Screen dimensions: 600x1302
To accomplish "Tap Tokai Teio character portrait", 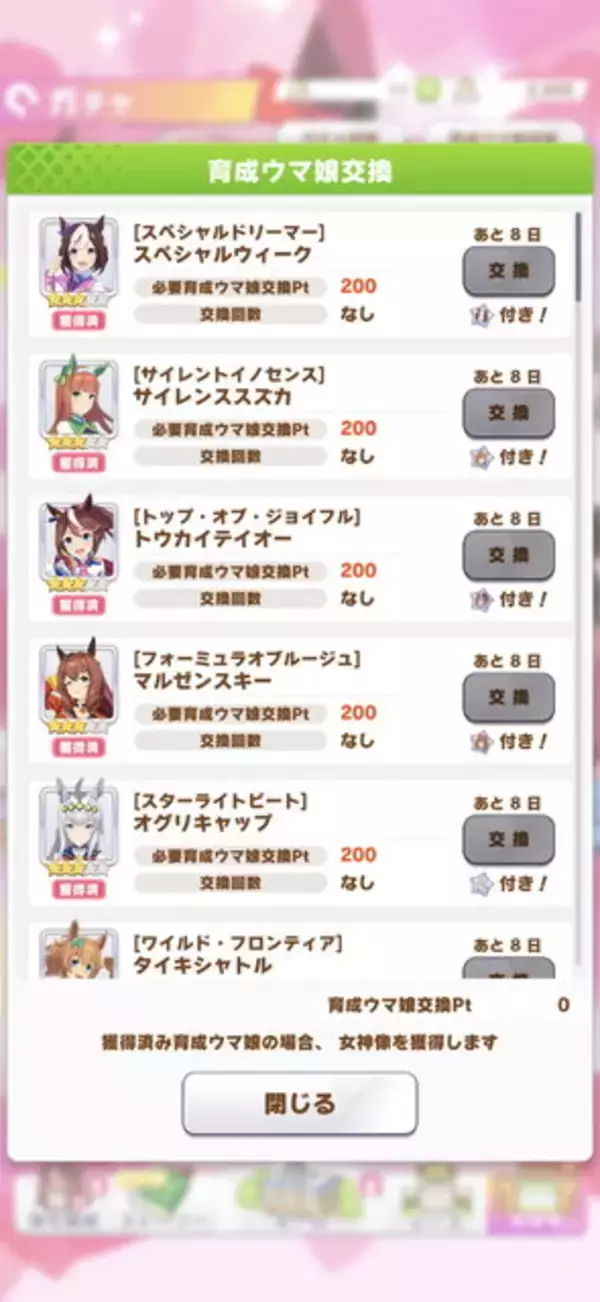I will (x=78, y=544).
